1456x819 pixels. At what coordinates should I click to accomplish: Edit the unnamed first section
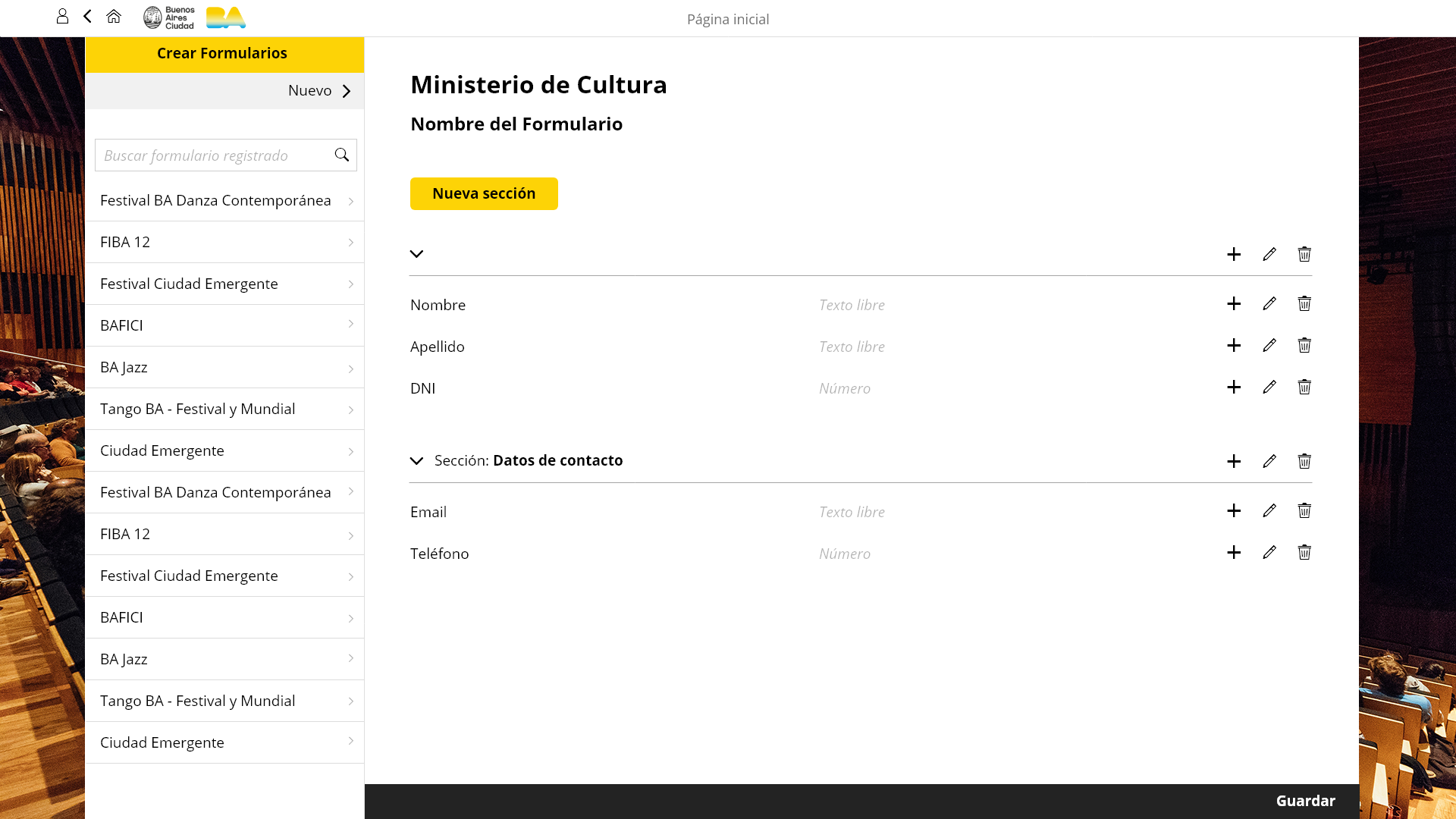coord(1269,254)
